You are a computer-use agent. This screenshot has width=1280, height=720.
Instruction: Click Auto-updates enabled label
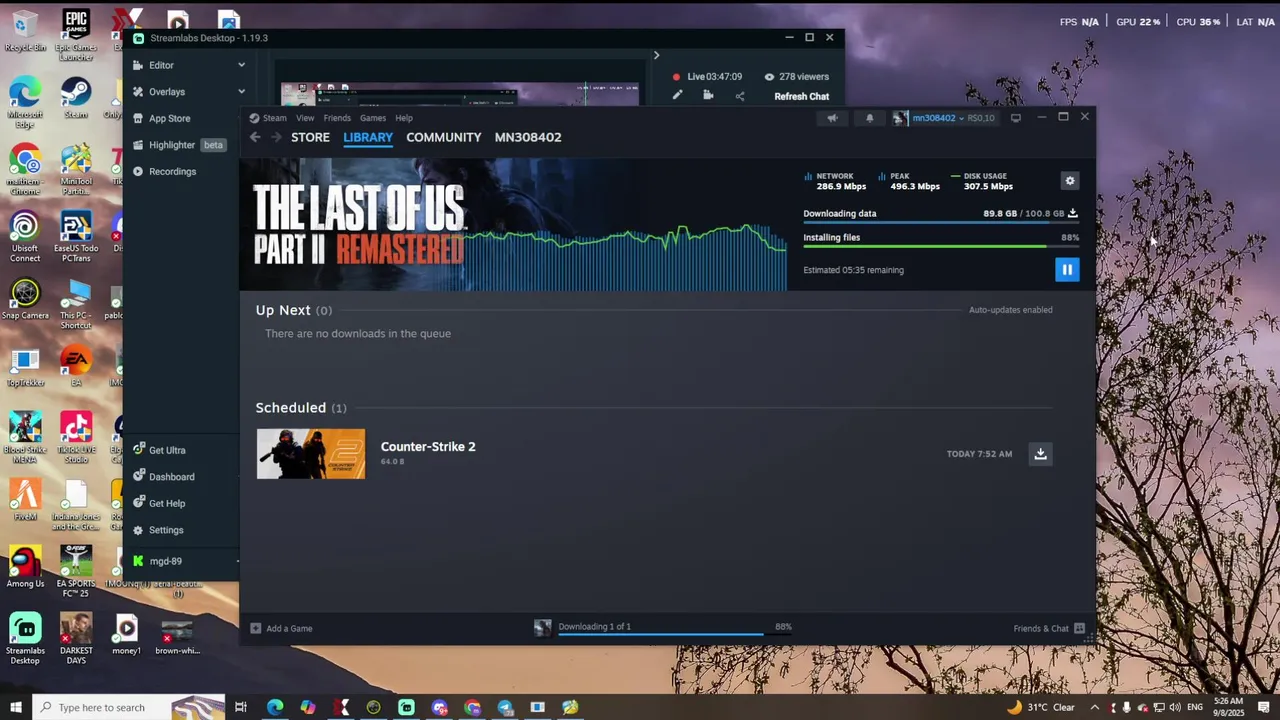click(x=1010, y=310)
